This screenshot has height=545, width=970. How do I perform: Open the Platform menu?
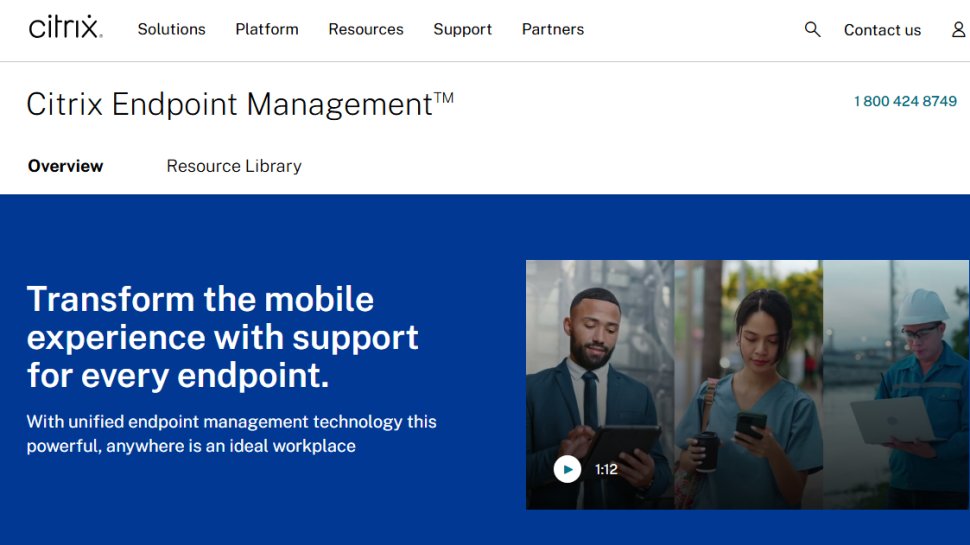pos(267,29)
